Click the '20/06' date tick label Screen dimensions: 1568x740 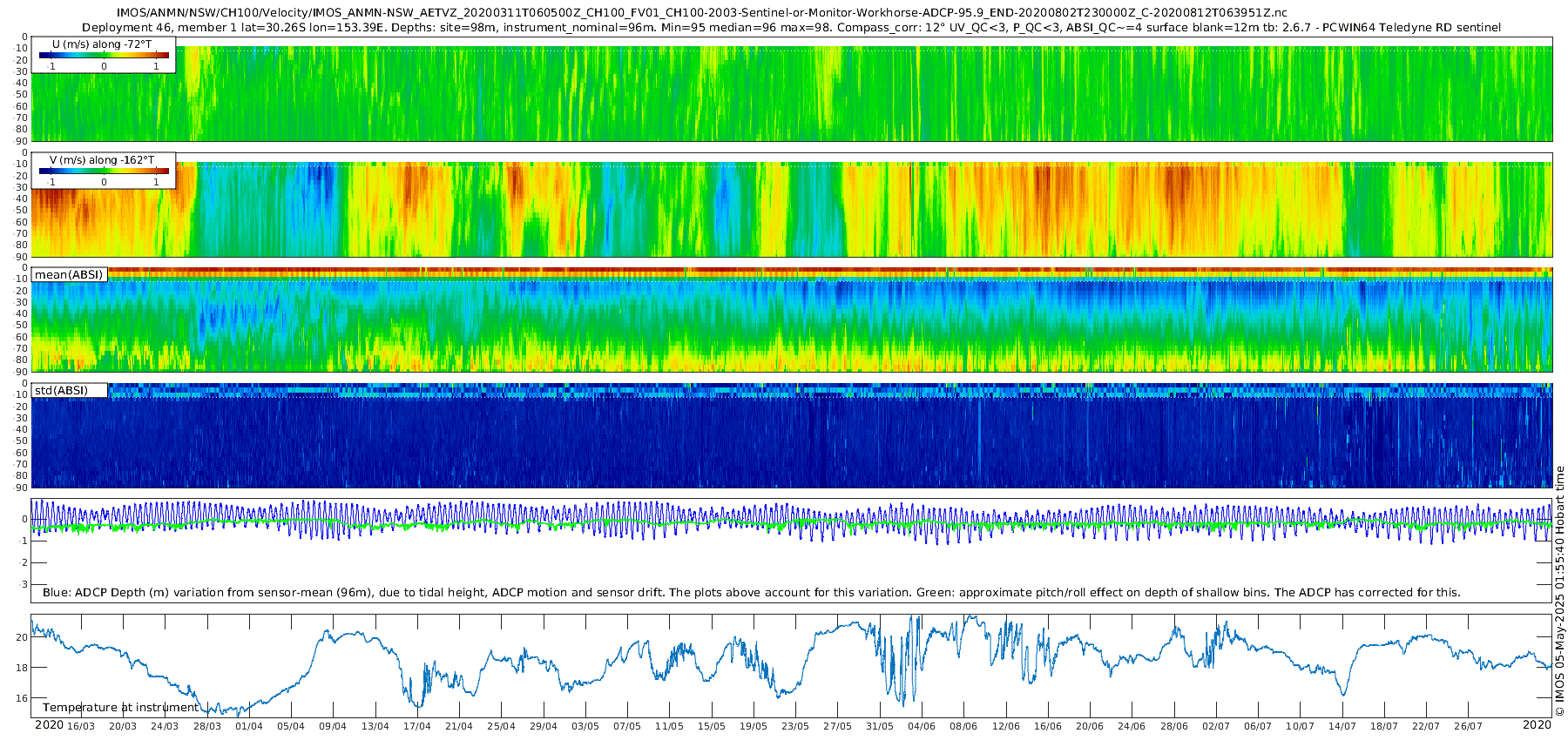1090,726
